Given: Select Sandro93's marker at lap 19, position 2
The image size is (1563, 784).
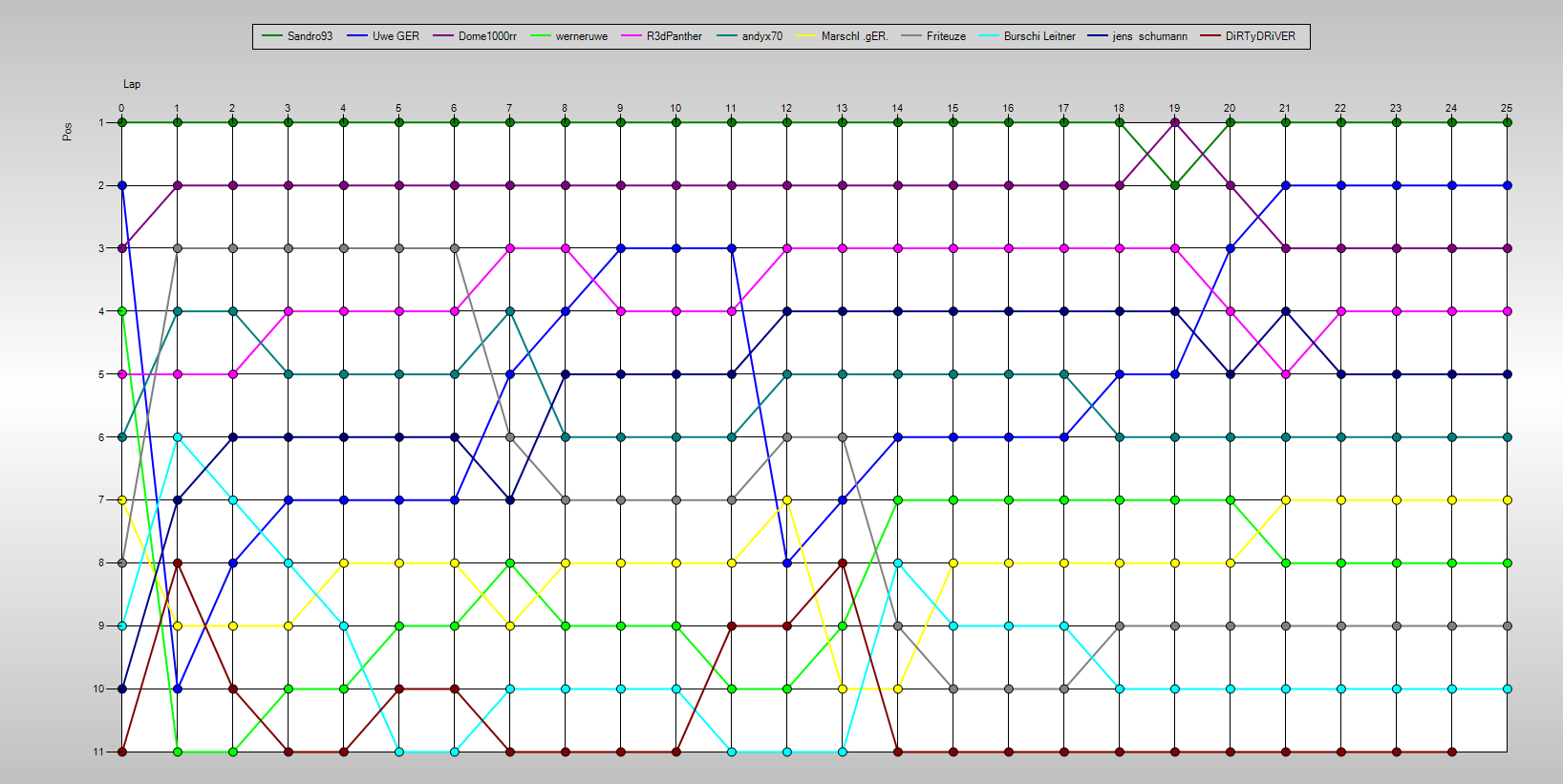Looking at the screenshot, I should click(1174, 185).
